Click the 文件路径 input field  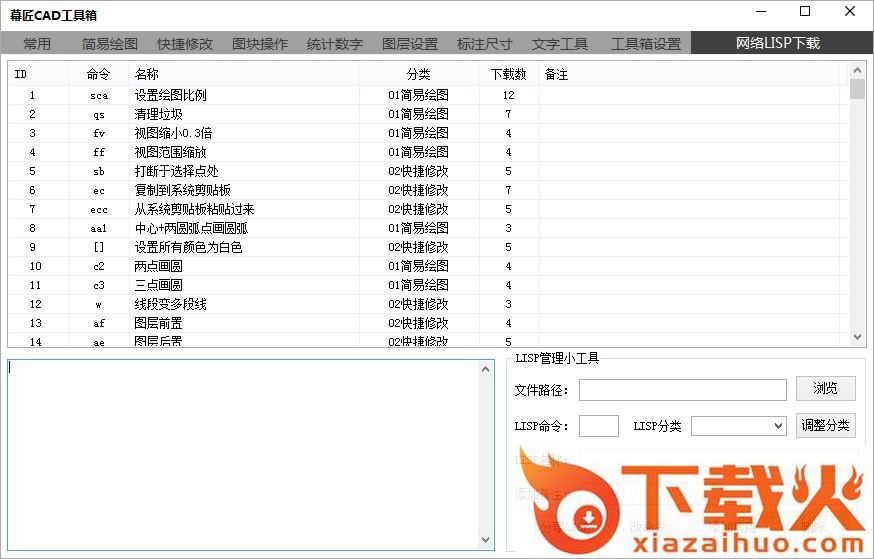tap(682, 390)
